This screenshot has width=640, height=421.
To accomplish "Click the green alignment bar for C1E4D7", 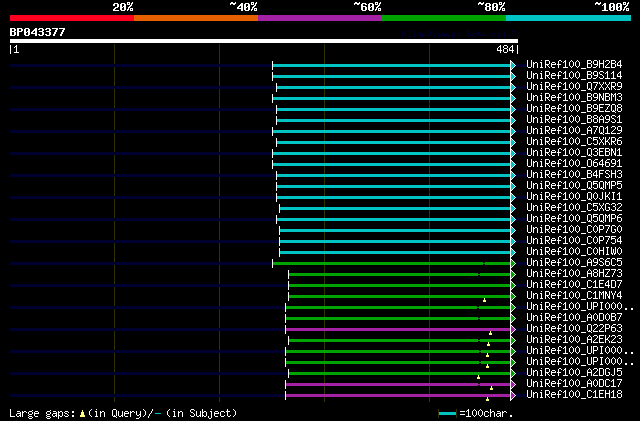I will click(400, 286).
